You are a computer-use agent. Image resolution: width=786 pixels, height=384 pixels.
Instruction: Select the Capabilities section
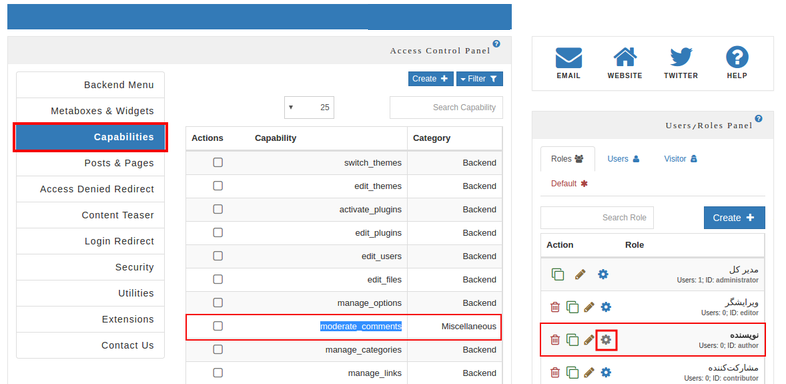point(90,137)
